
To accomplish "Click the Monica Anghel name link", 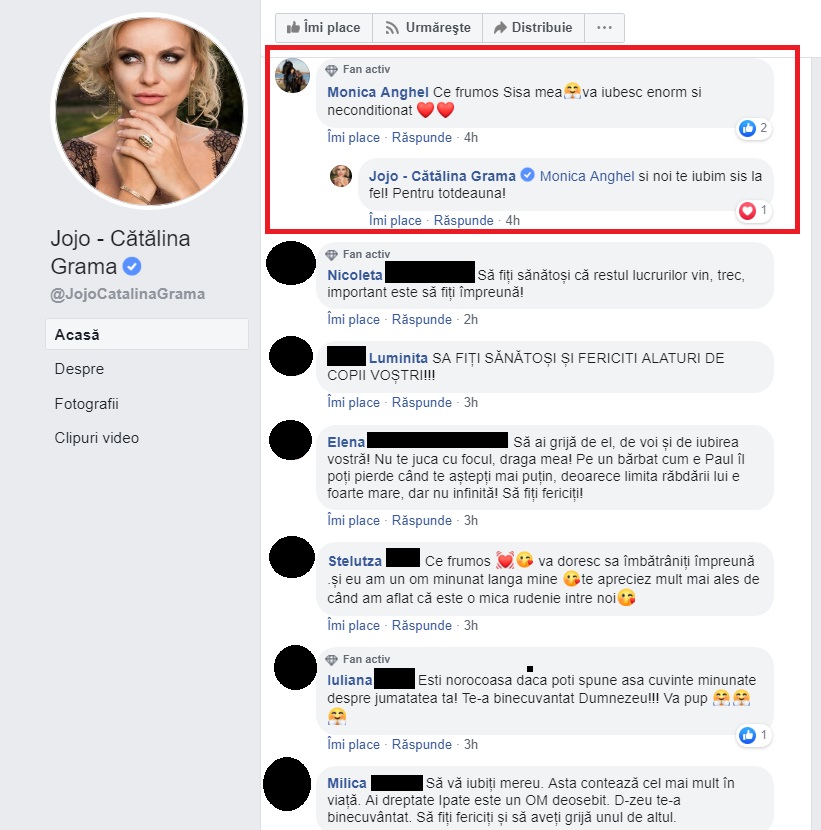I will tap(377, 92).
